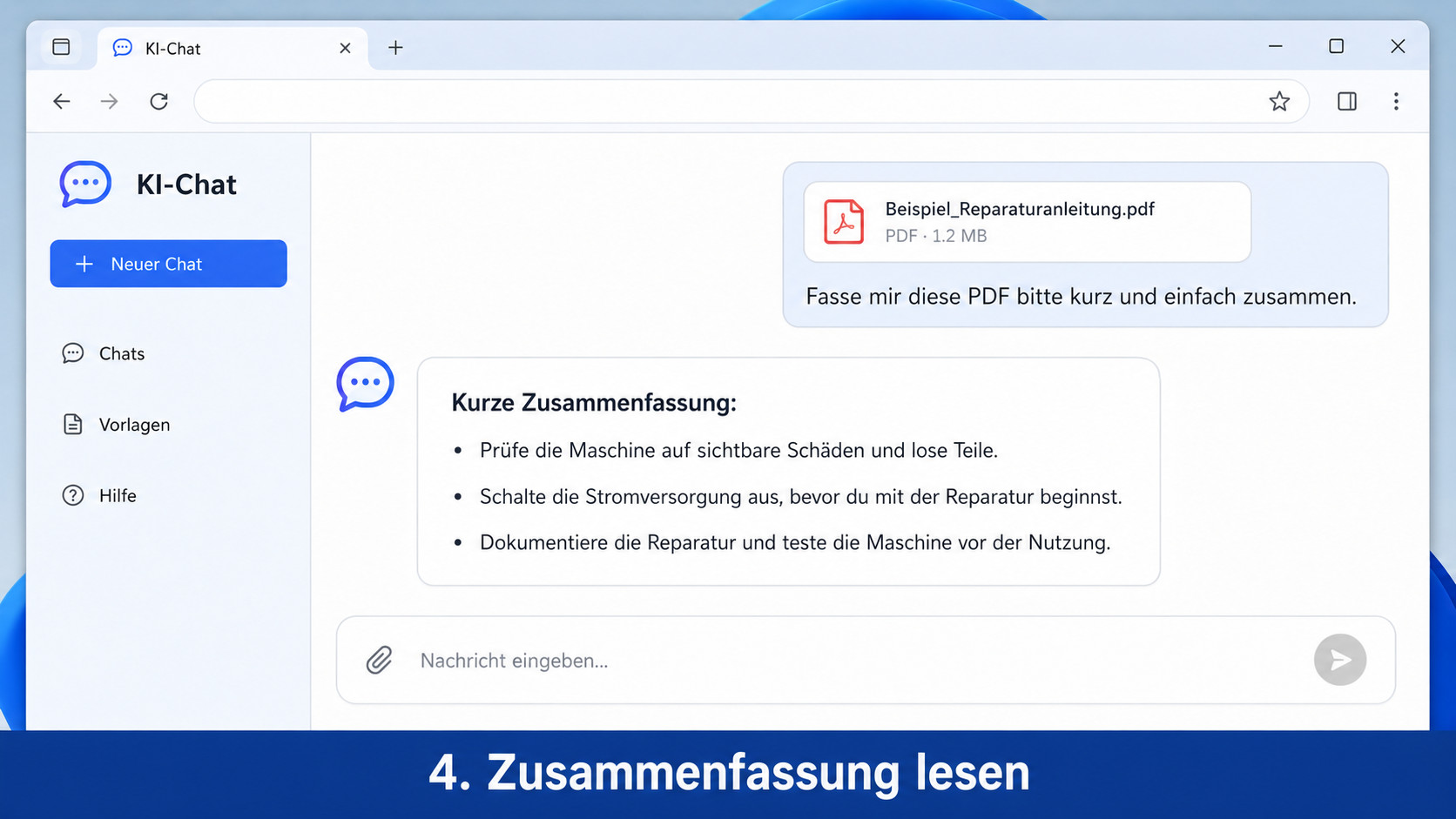Open Vorlagen in the sidebar
1456x819 pixels.
click(116, 425)
